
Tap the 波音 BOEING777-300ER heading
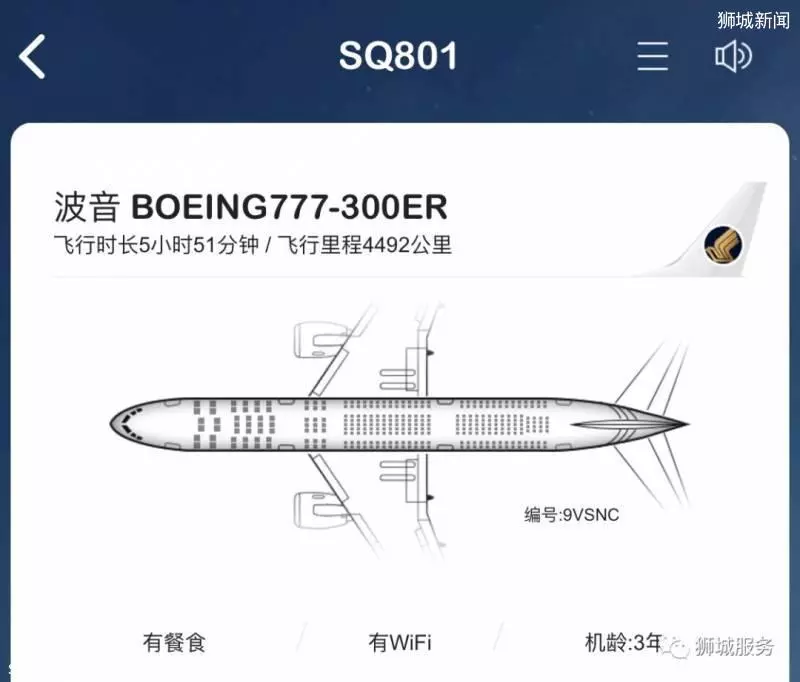pos(251,207)
